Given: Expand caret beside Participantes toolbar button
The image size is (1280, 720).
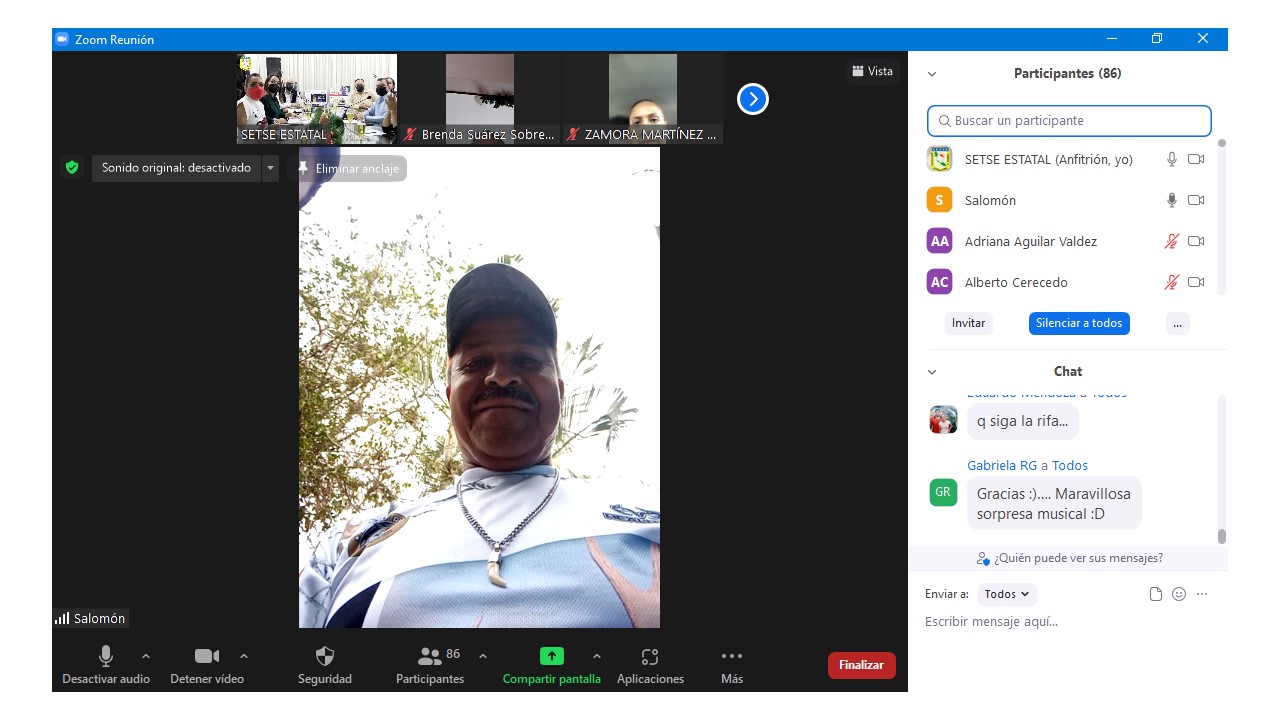Looking at the screenshot, I should [483, 656].
